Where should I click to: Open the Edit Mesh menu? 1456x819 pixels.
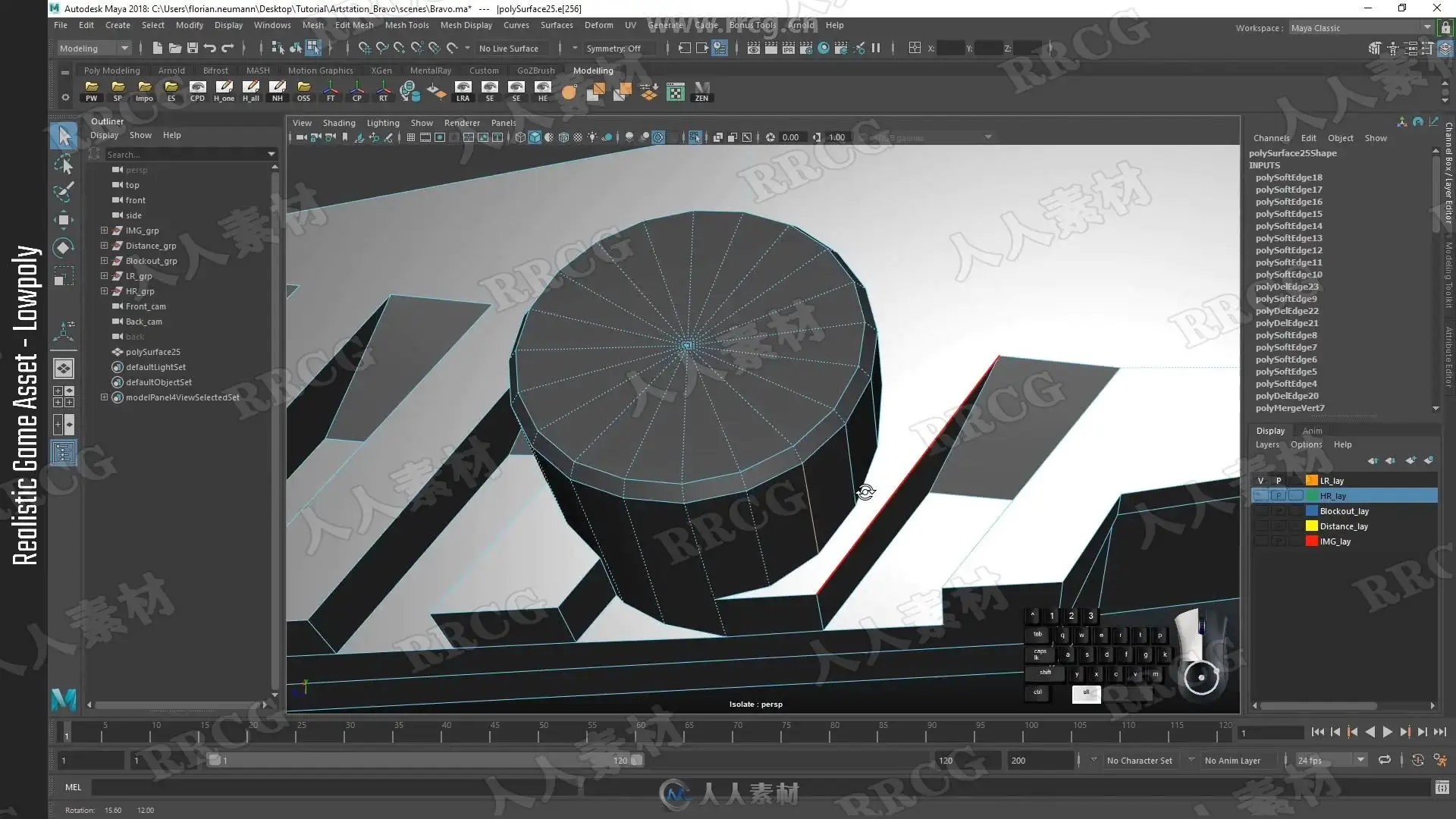tap(354, 25)
